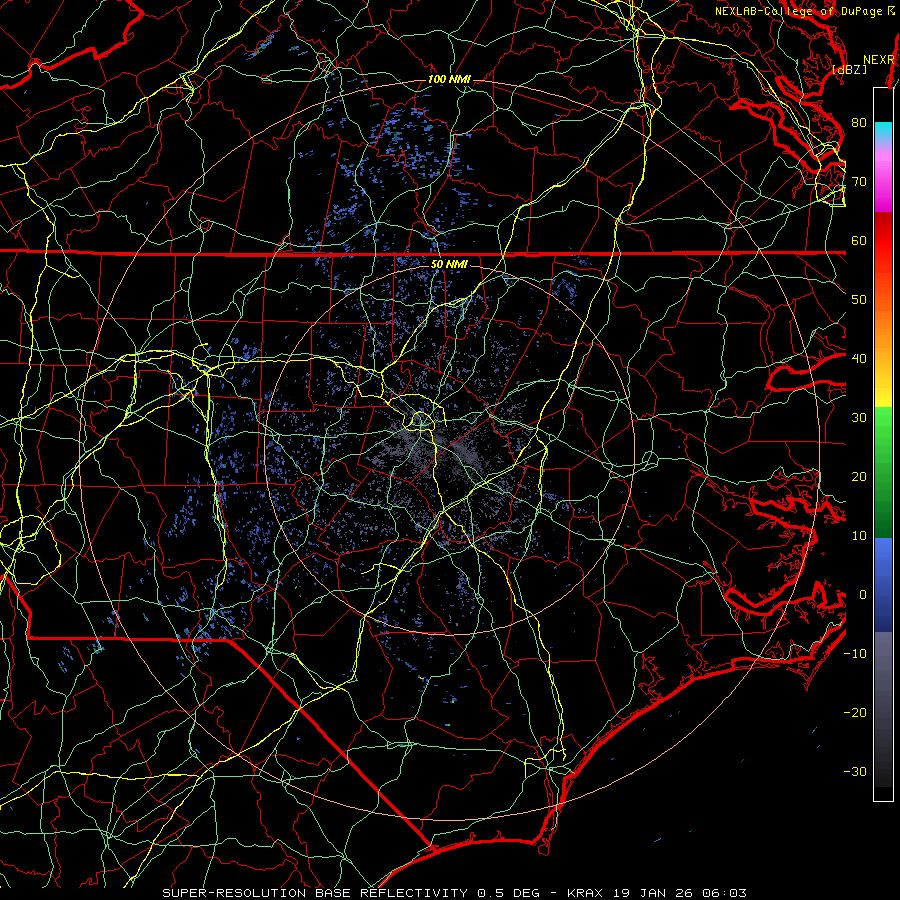This screenshot has width=900, height=900.
Task: Click the 10 value on the dBZ scale
Action: (x=859, y=536)
